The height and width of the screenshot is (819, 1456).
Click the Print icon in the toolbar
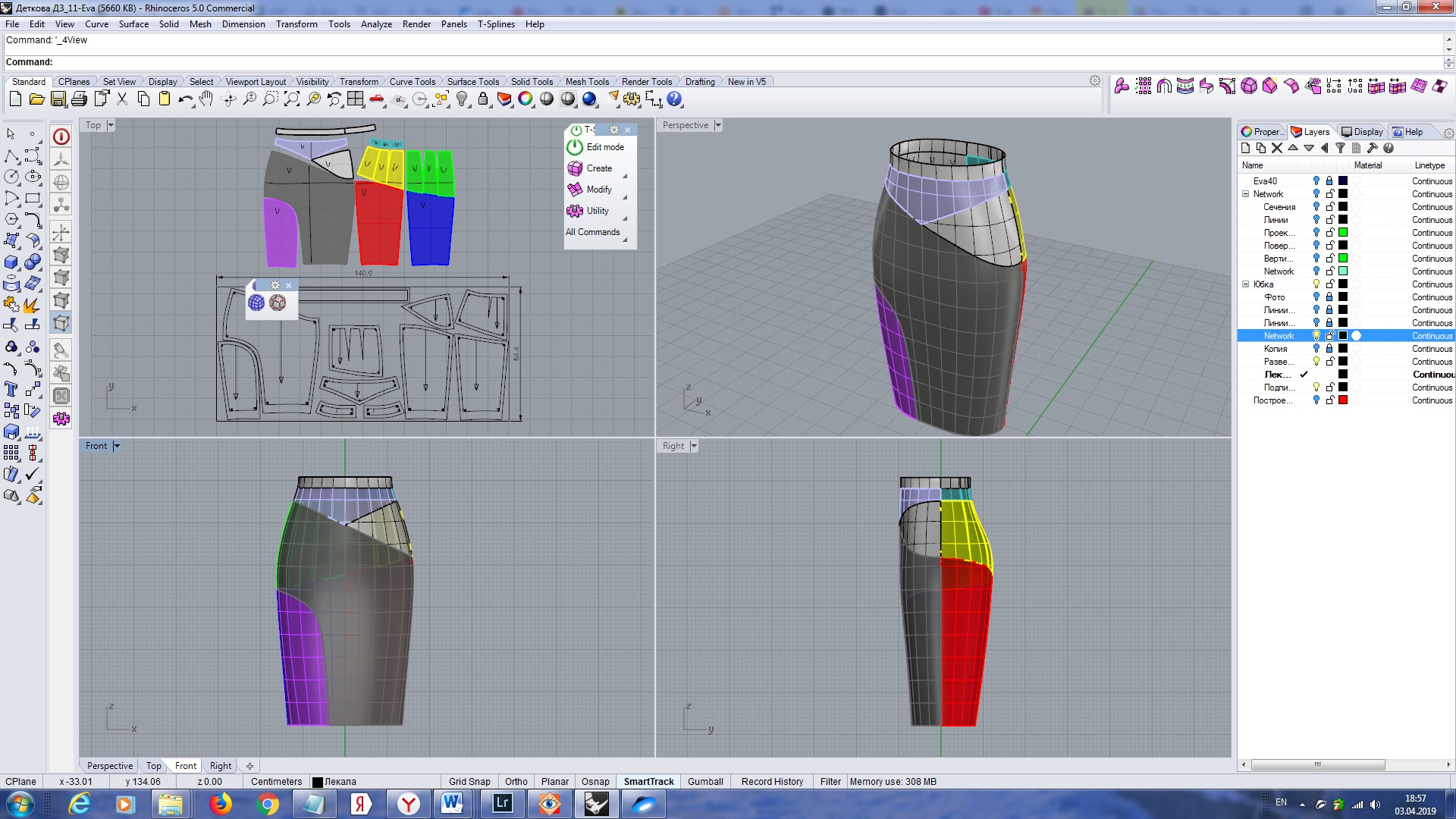coord(79,99)
